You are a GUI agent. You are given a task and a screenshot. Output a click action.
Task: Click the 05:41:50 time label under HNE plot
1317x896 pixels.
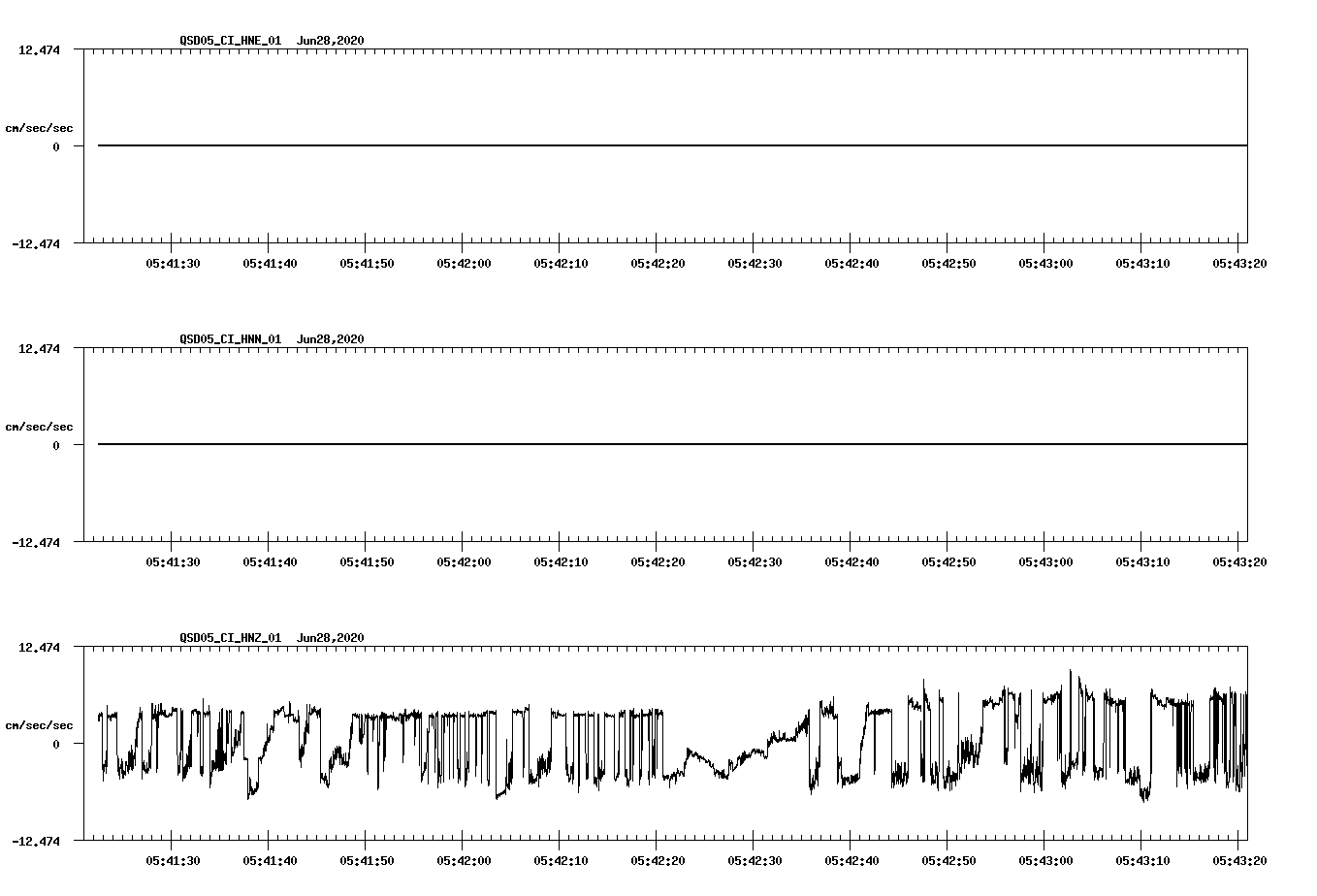pos(367,263)
